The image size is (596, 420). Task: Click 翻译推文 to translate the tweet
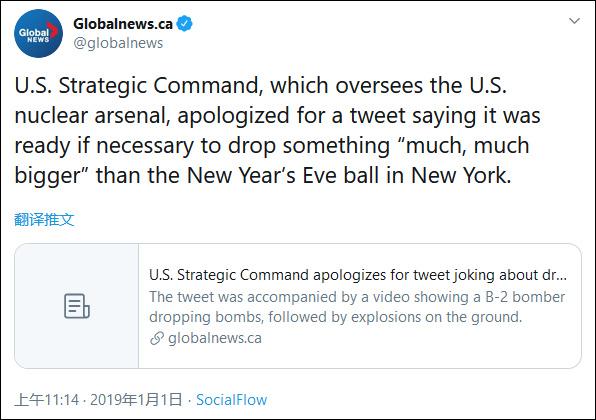coord(44,219)
